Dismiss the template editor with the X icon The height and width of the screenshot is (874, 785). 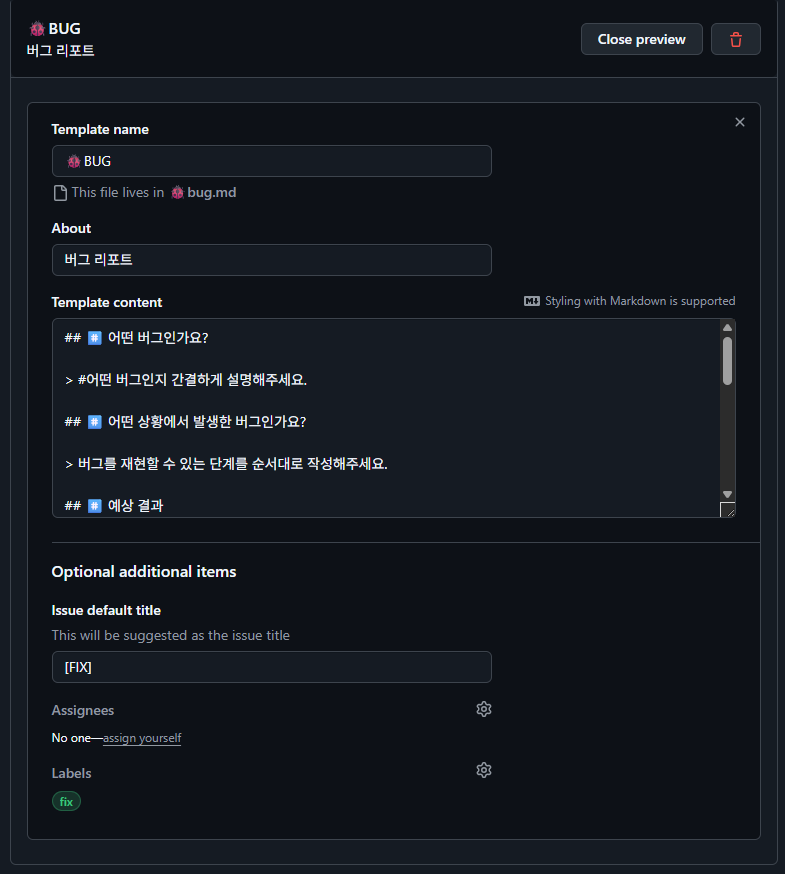(740, 122)
